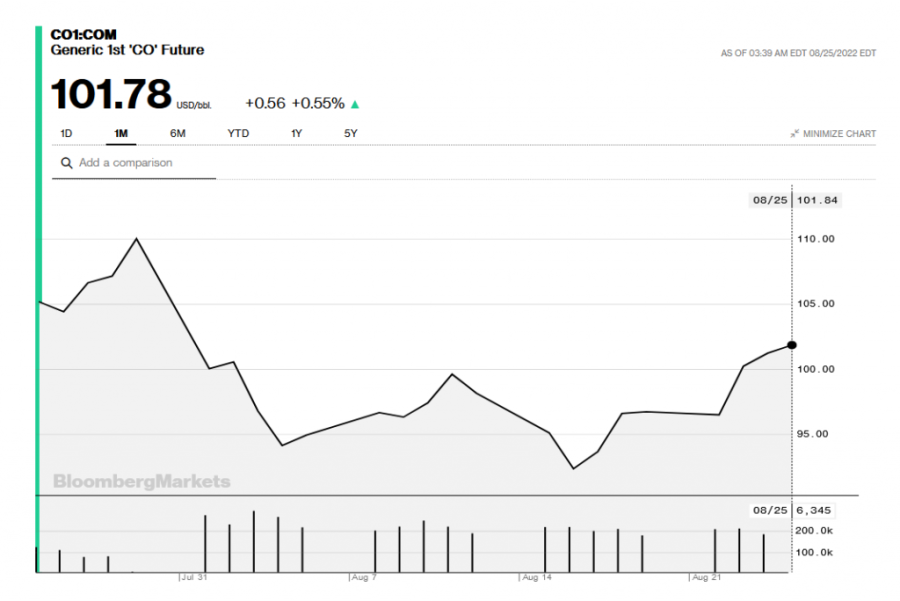This screenshot has height=601, width=900.
Task: Switch to the 1M time range
Action: click(121, 134)
